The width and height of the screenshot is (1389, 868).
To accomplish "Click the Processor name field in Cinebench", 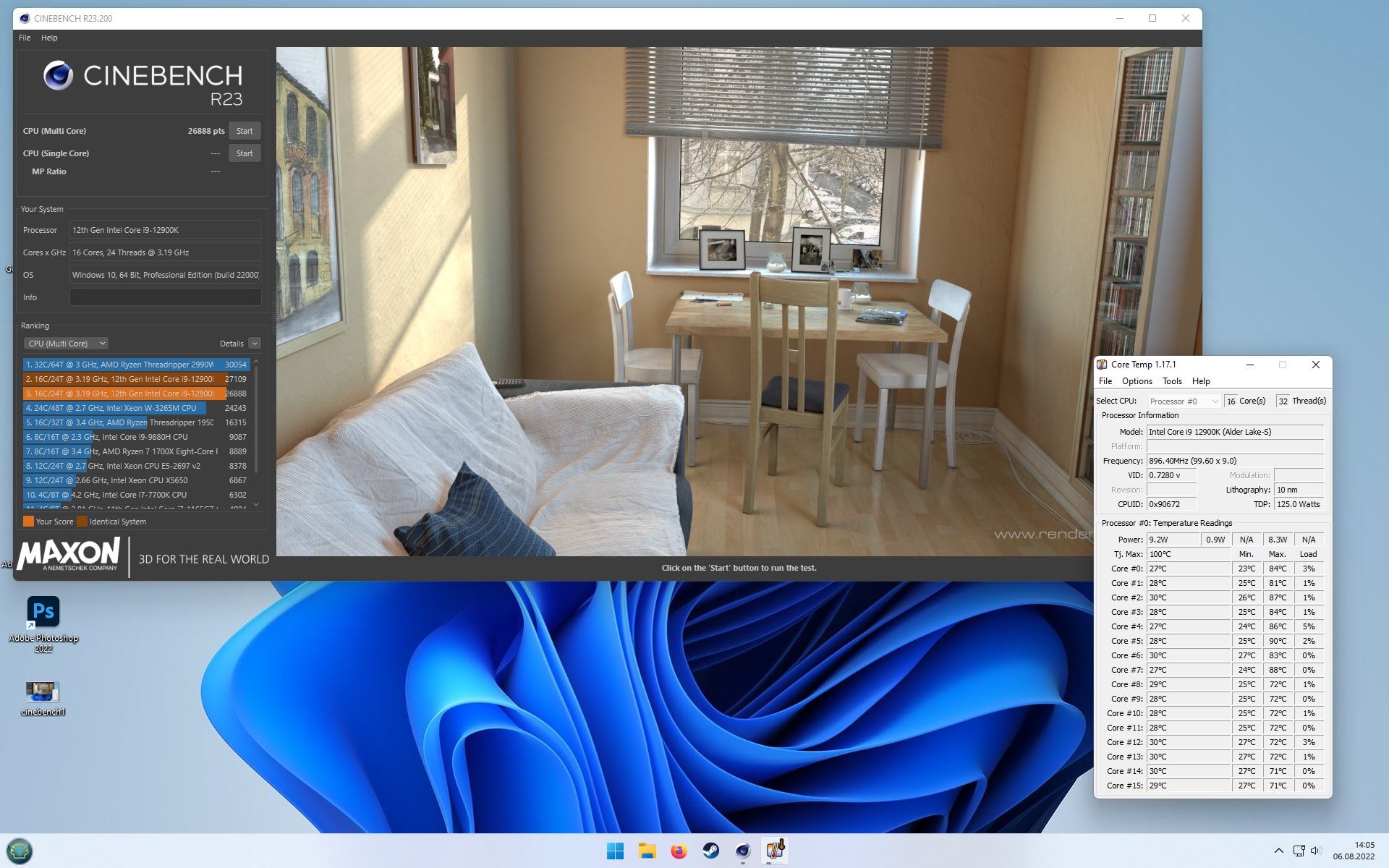I will (x=165, y=230).
